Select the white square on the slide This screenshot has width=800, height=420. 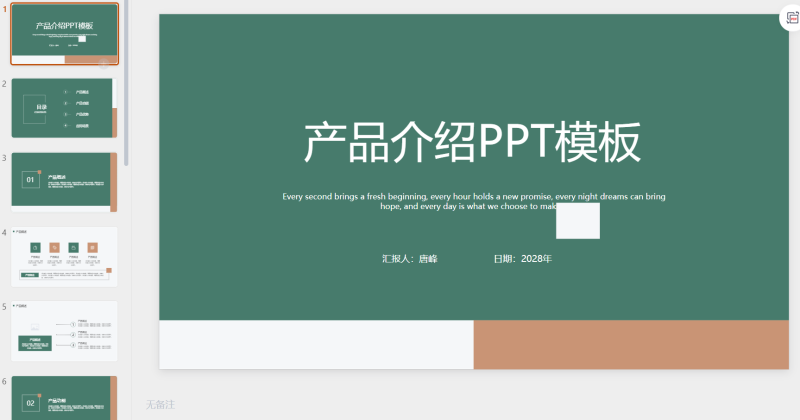pyautogui.click(x=578, y=221)
